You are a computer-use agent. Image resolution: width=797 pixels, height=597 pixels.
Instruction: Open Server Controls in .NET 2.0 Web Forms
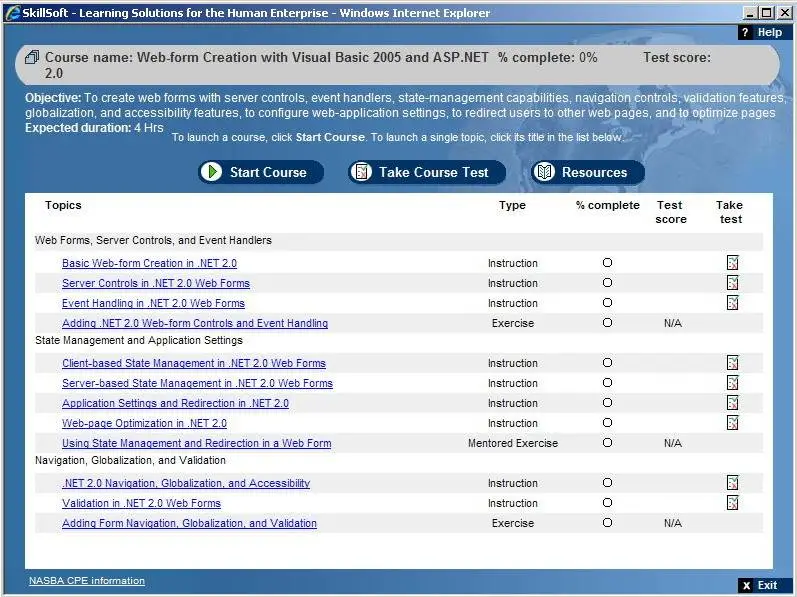pos(156,283)
